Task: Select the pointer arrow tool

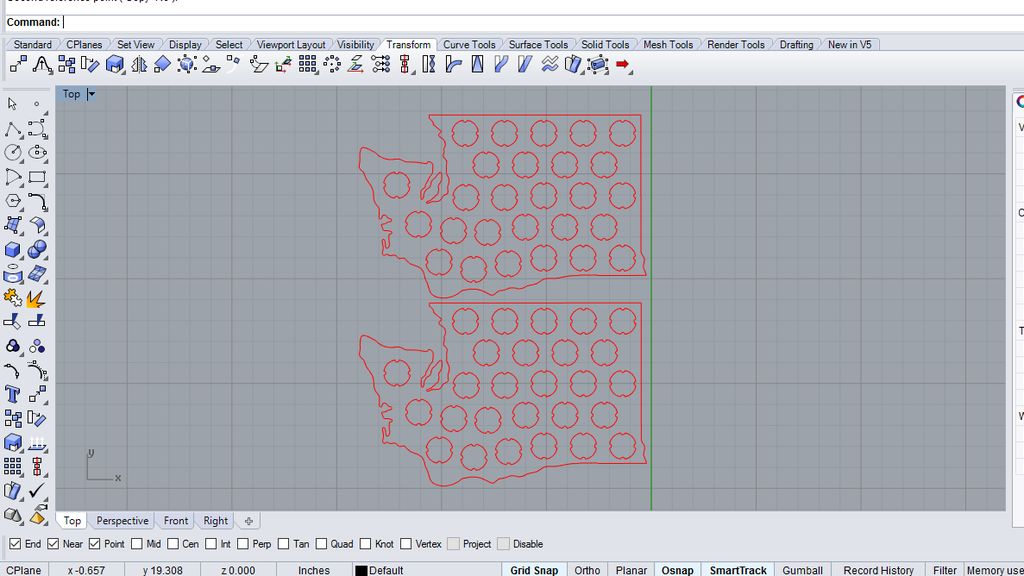Action: pyautogui.click(x=12, y=104)
